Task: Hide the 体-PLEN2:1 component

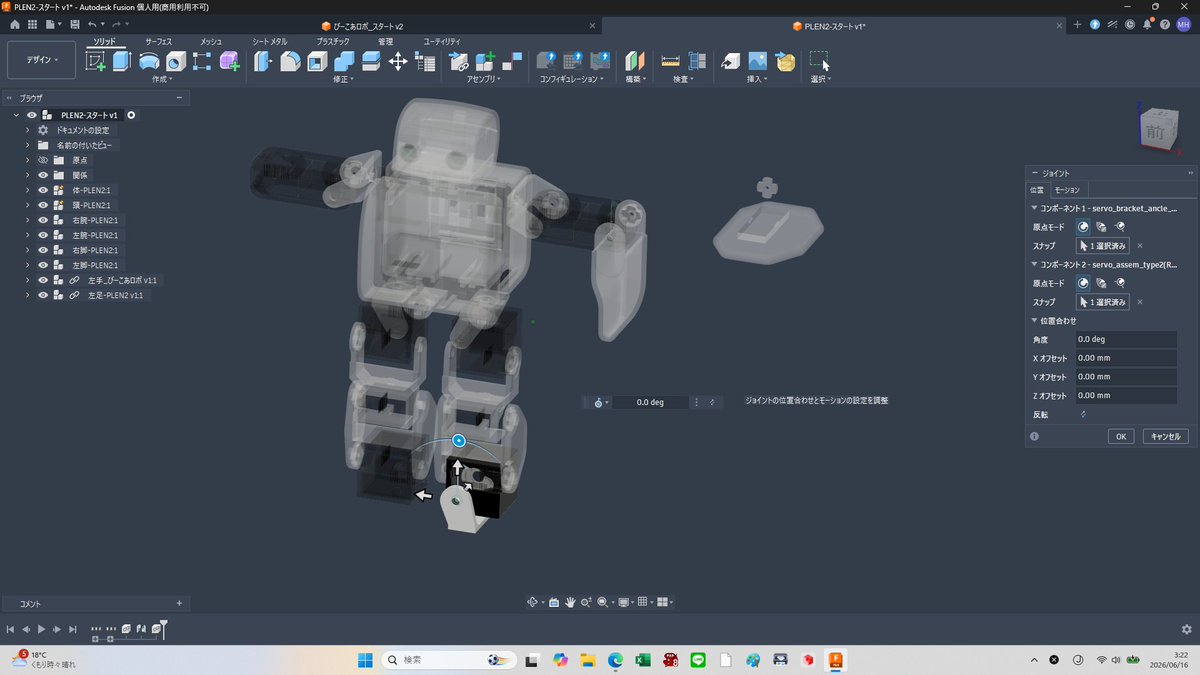Action: tap(43, 190)
